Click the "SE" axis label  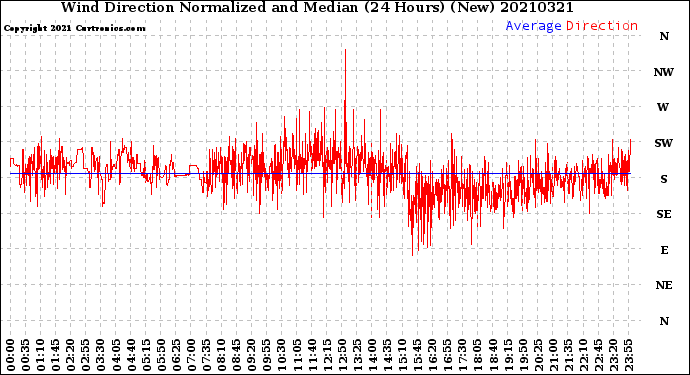pos(664,214)
